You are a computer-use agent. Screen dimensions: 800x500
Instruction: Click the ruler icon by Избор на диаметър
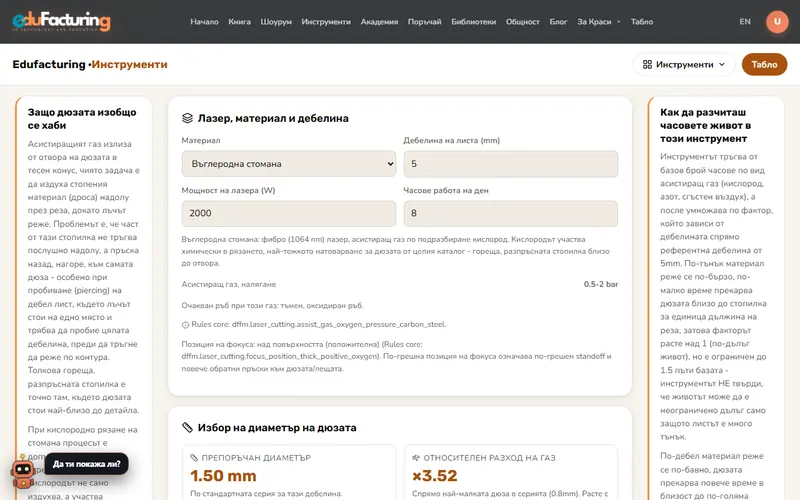click(x=187, y=428)
